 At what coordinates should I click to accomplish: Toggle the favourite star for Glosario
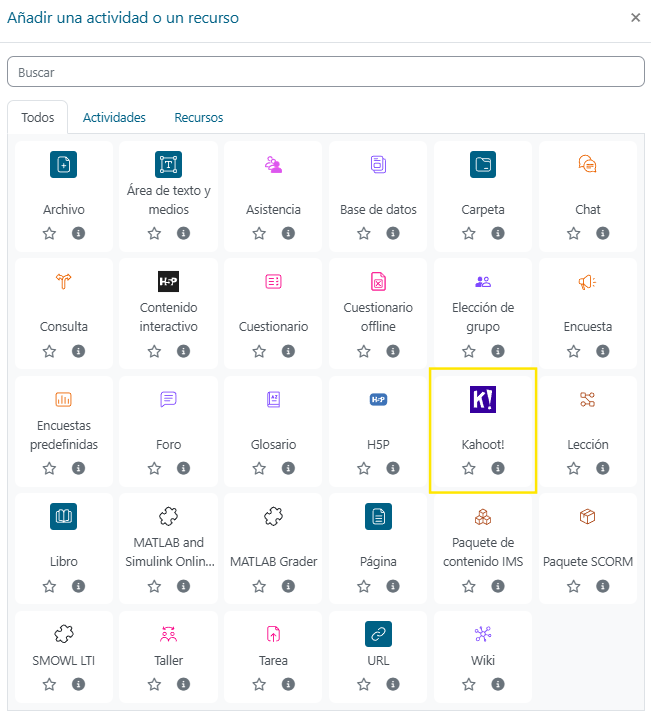click(259, 469)
